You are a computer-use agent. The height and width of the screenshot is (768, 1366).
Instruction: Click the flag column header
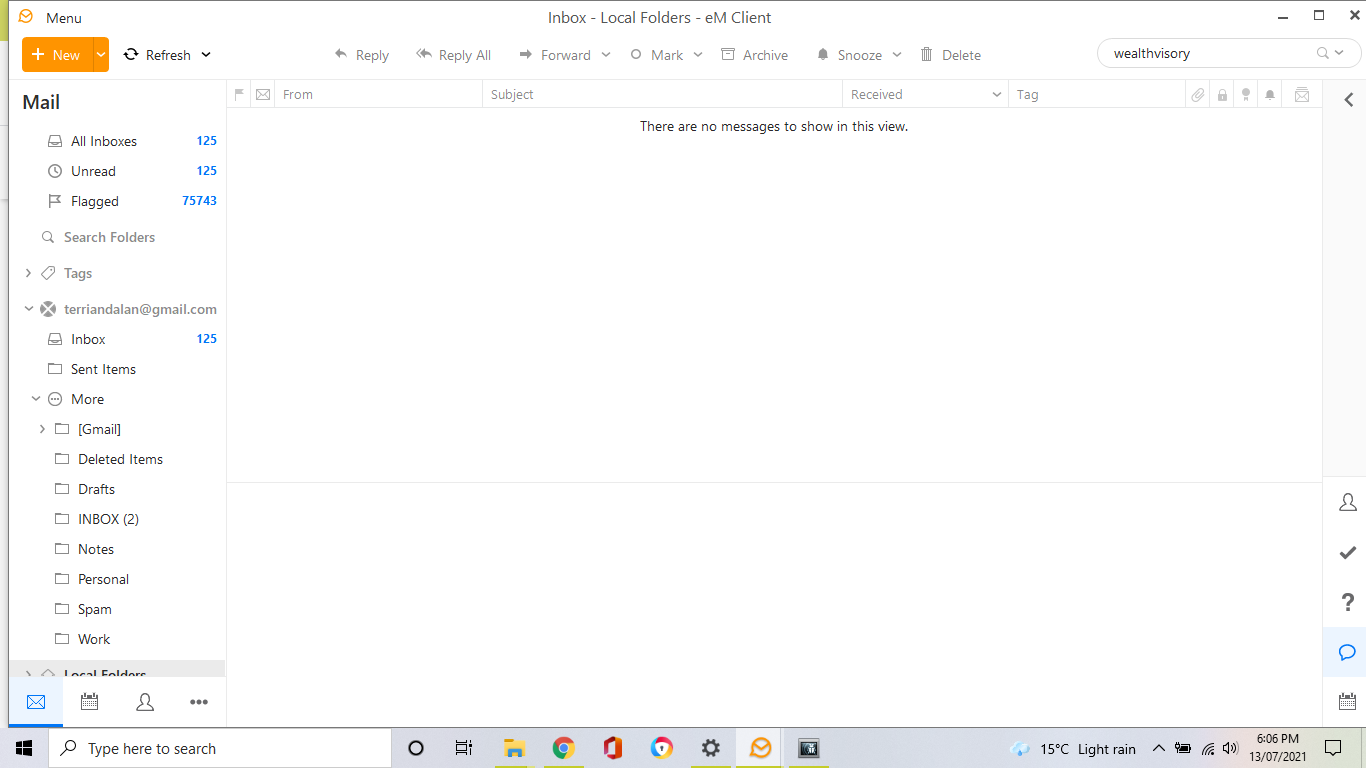pos(239,95)
